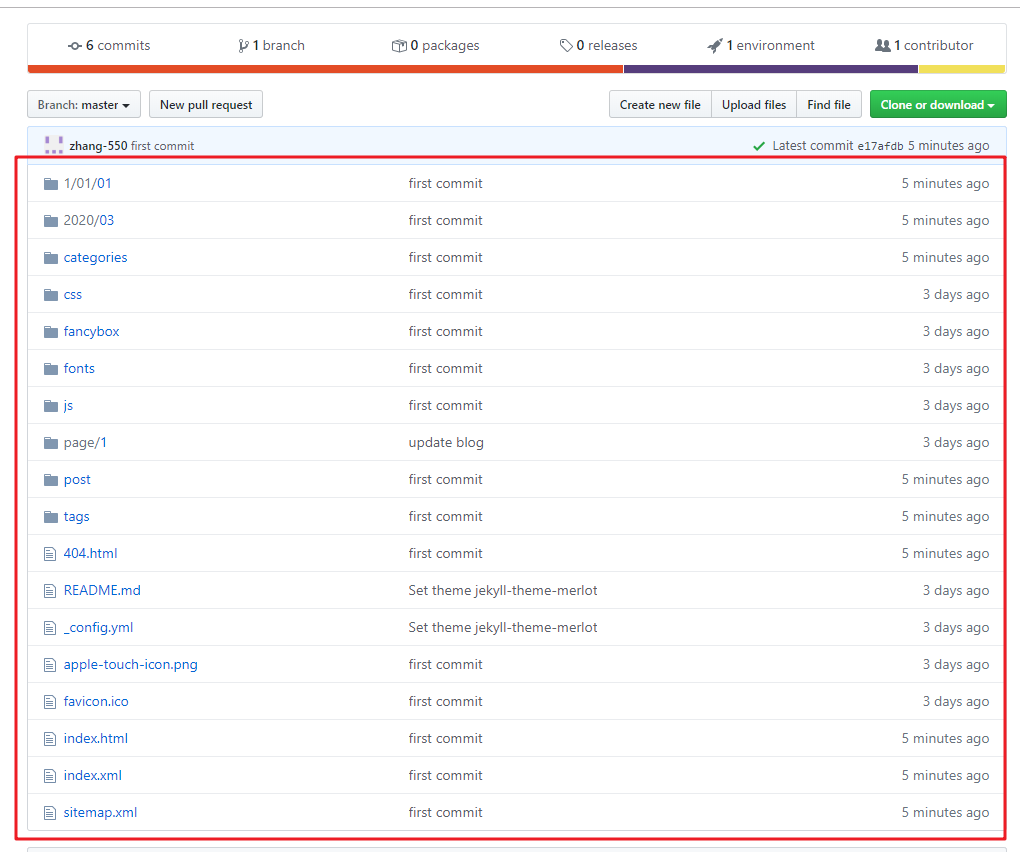
Task: Click the contributor people icon
Action: [x=882, y=46]
